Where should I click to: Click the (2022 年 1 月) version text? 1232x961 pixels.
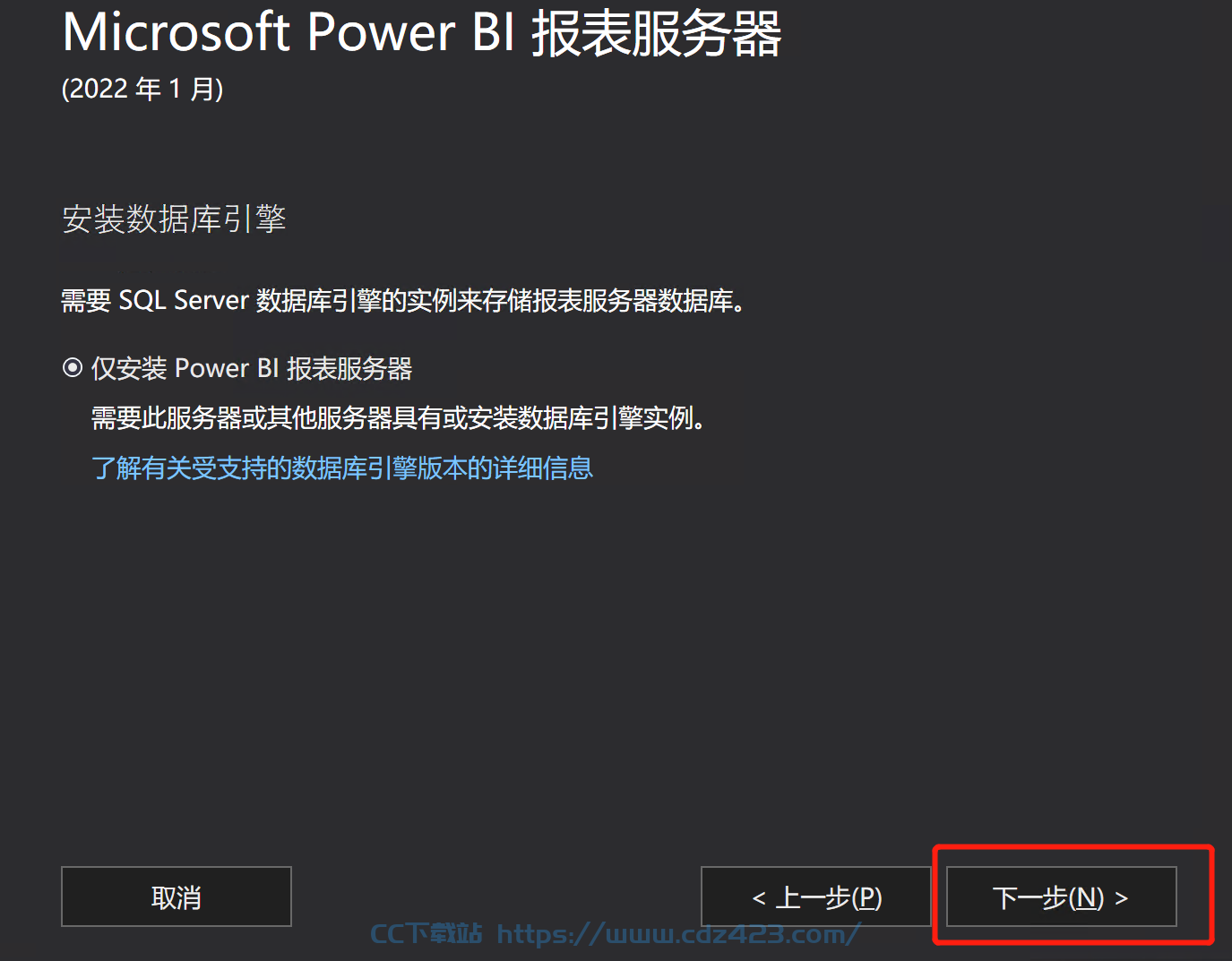tap(142, 89)
